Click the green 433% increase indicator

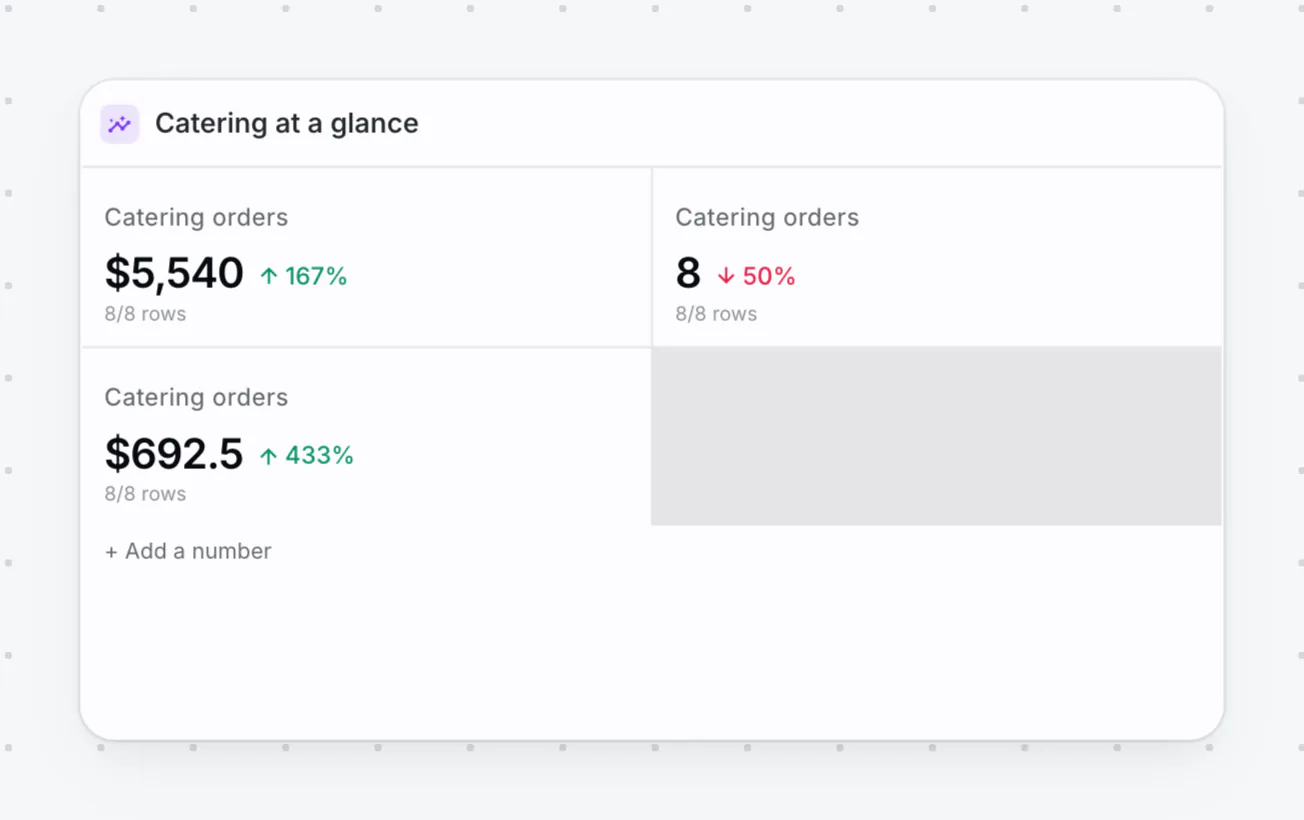[x=306, y=456]
